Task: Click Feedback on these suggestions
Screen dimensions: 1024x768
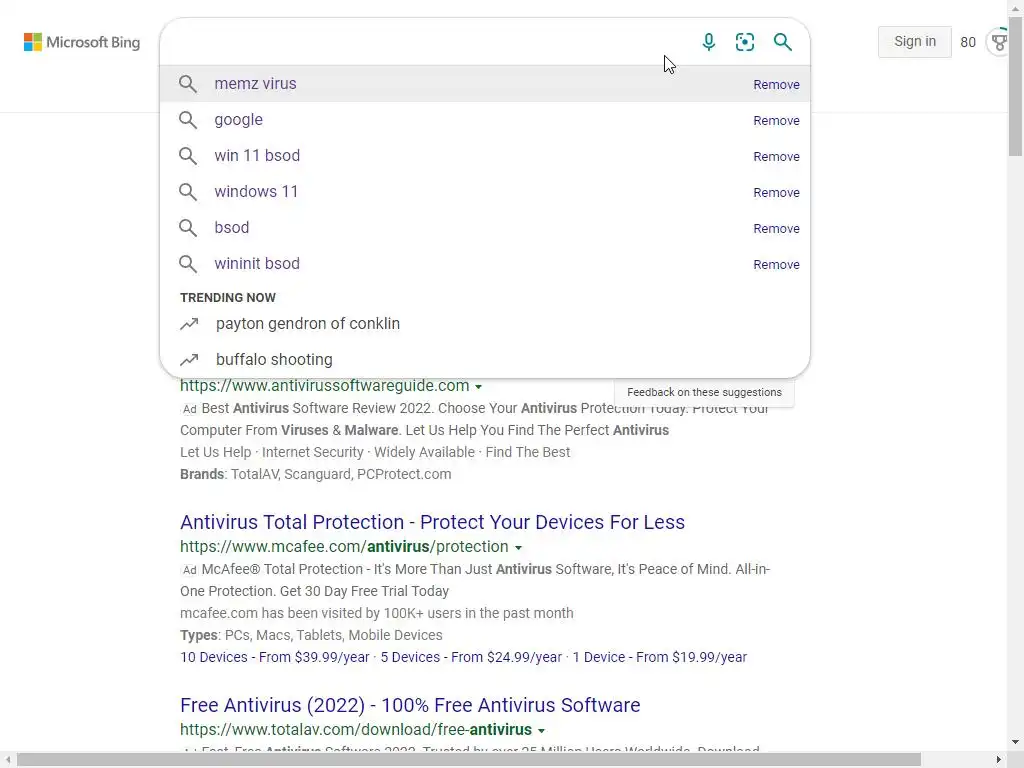Action: pos(704,392)
